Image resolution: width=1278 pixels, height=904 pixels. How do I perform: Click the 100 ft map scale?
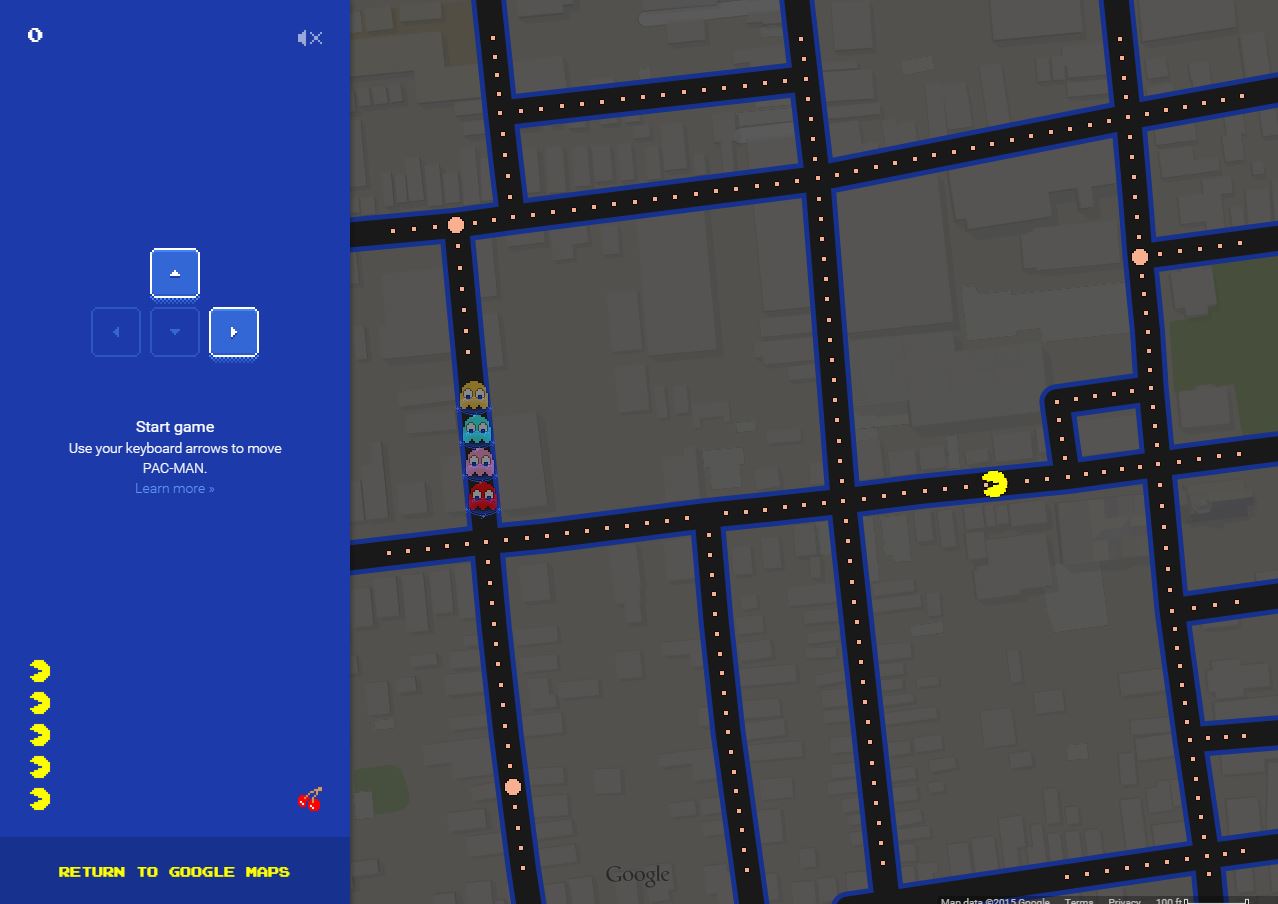(x=1202, y=900)
